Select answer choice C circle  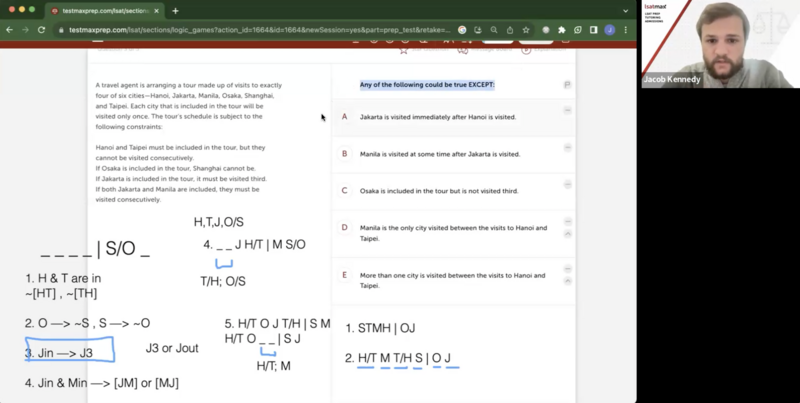point(344,190)
